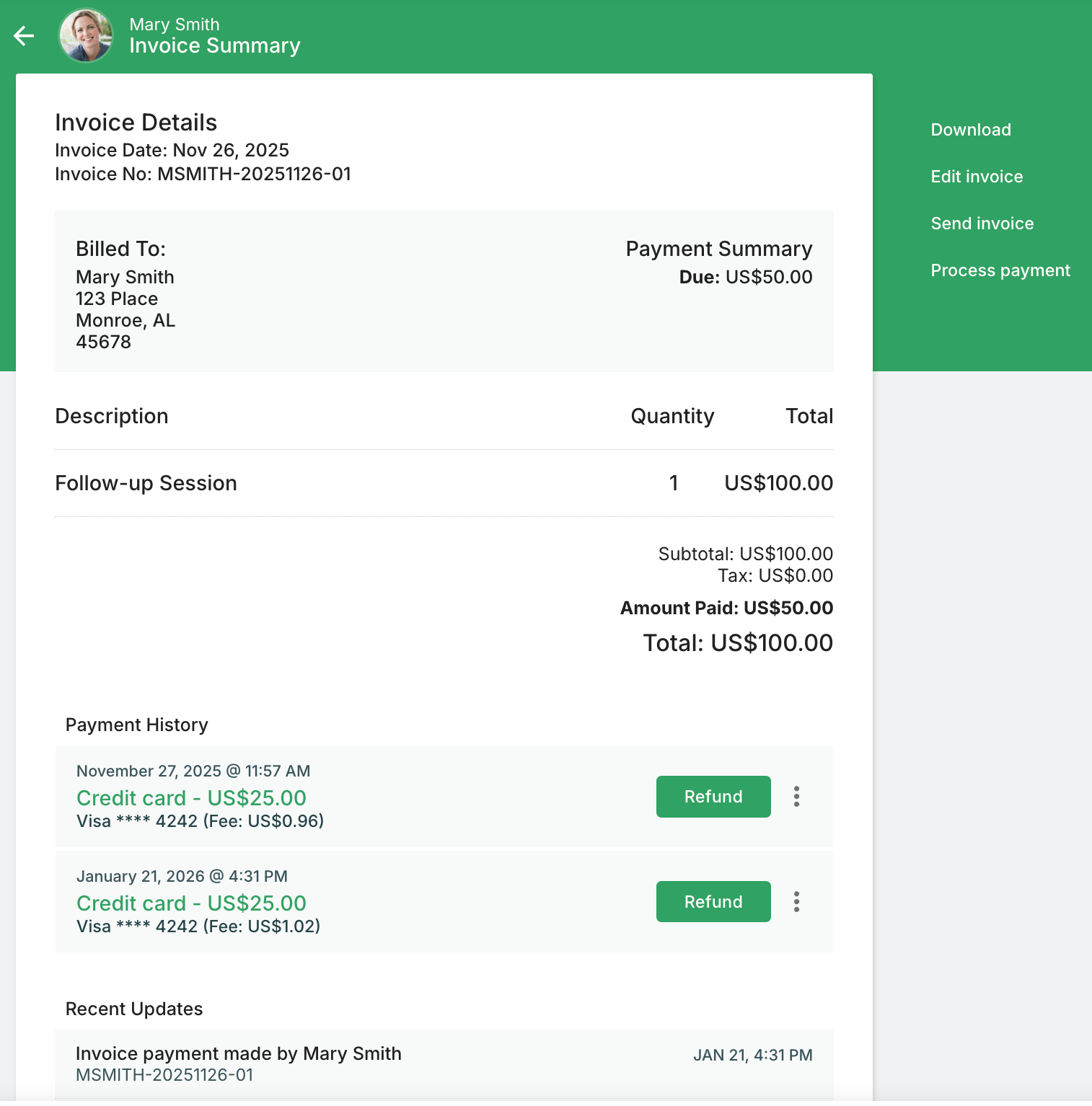Select the Follow-up Session line item

point(146,483)
